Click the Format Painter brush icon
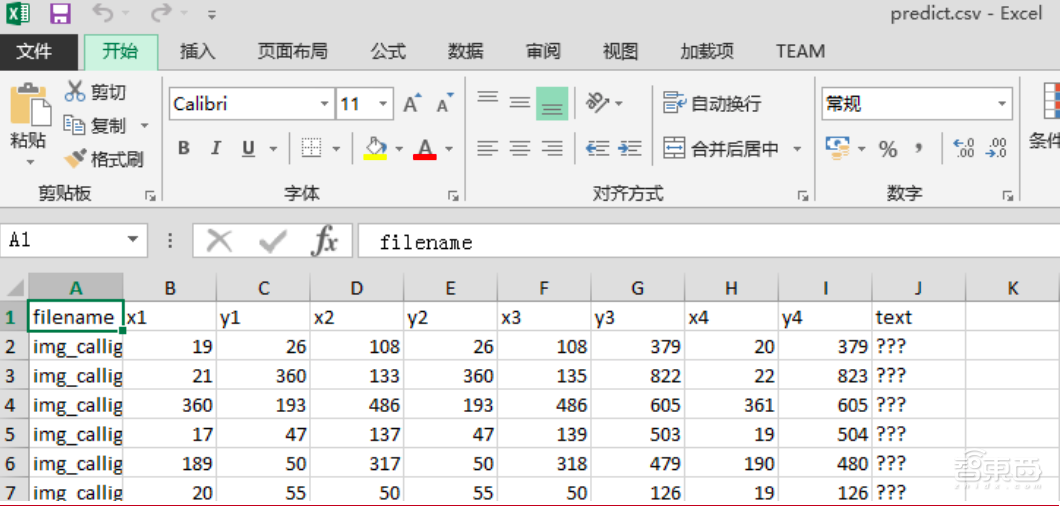The image size is (1060, 506). (x=76, y=159)
